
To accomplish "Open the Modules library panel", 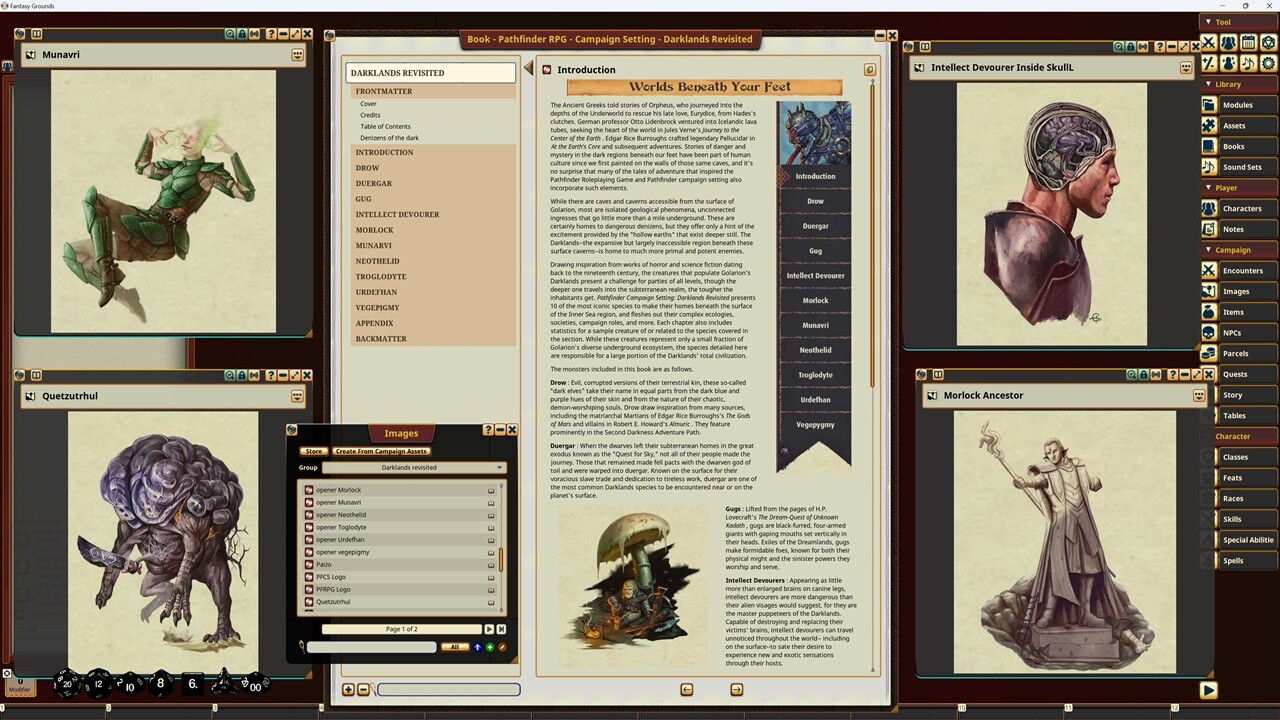I will [x=1238, y=105].
